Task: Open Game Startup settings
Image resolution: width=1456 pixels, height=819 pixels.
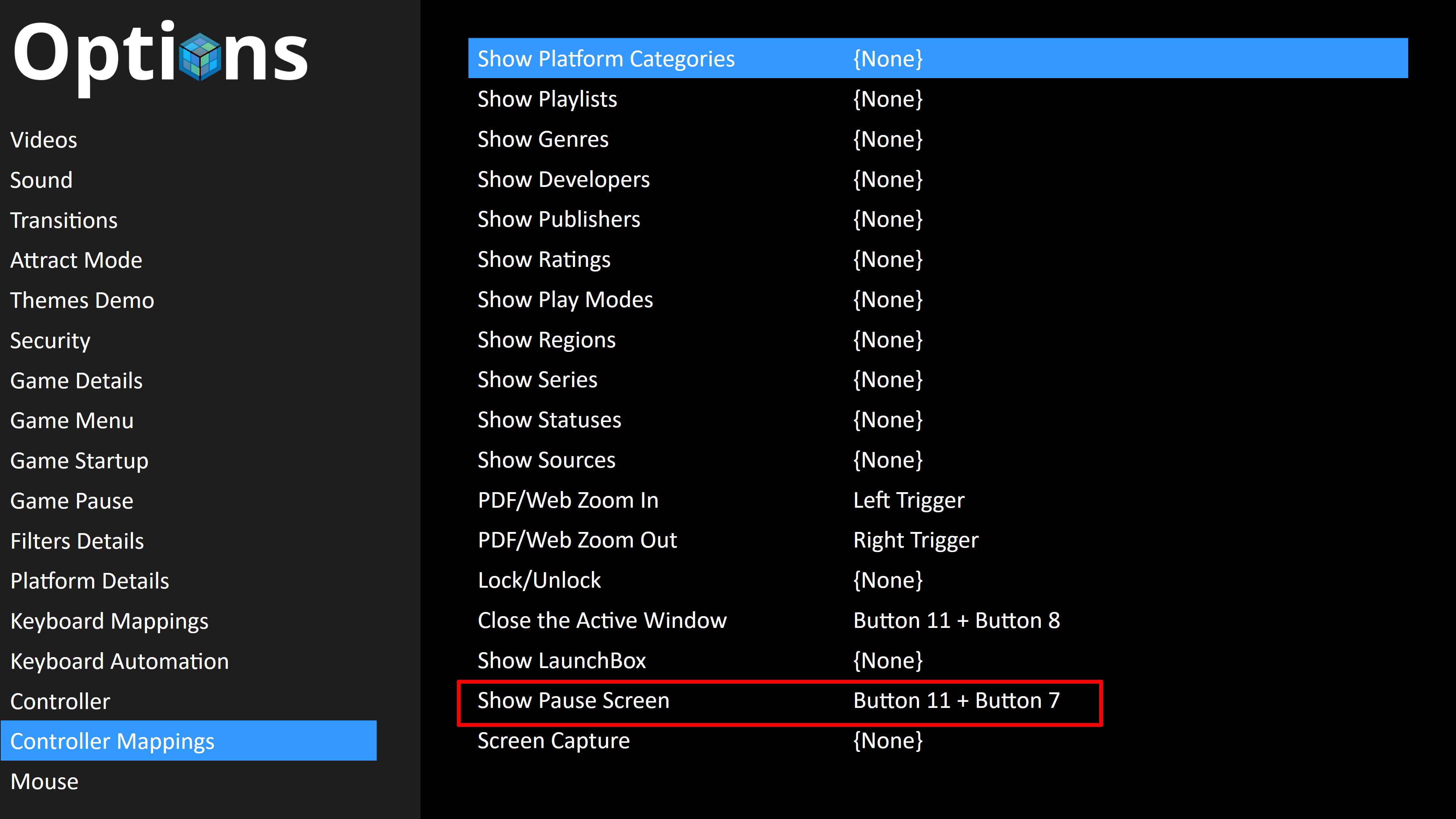Action: (x=79, y=461)
